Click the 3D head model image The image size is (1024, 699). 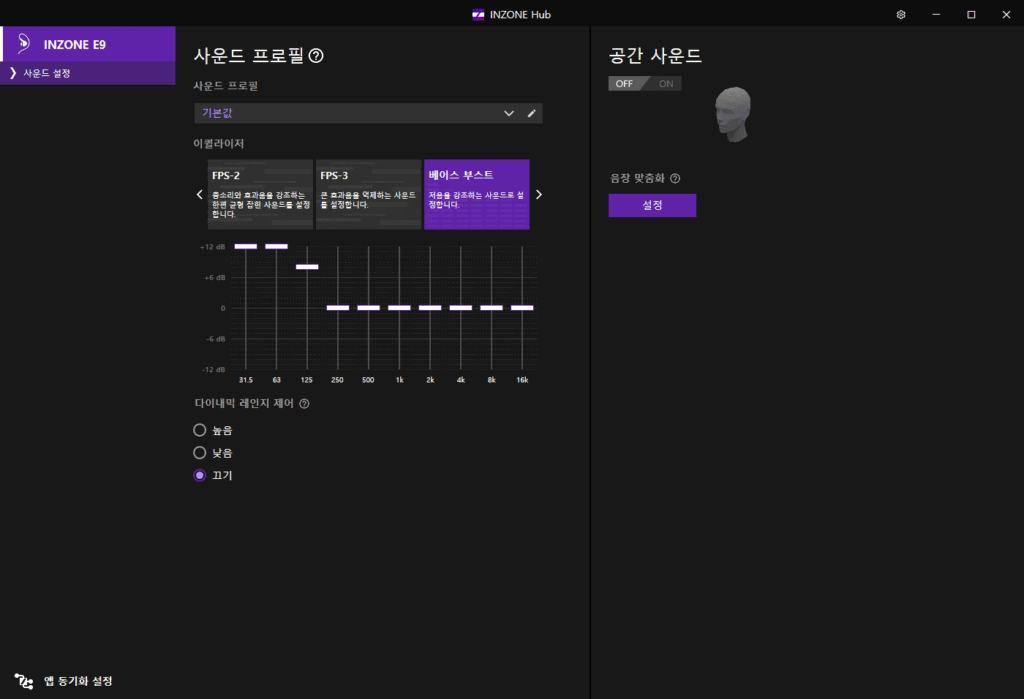(x=734, y=114)
